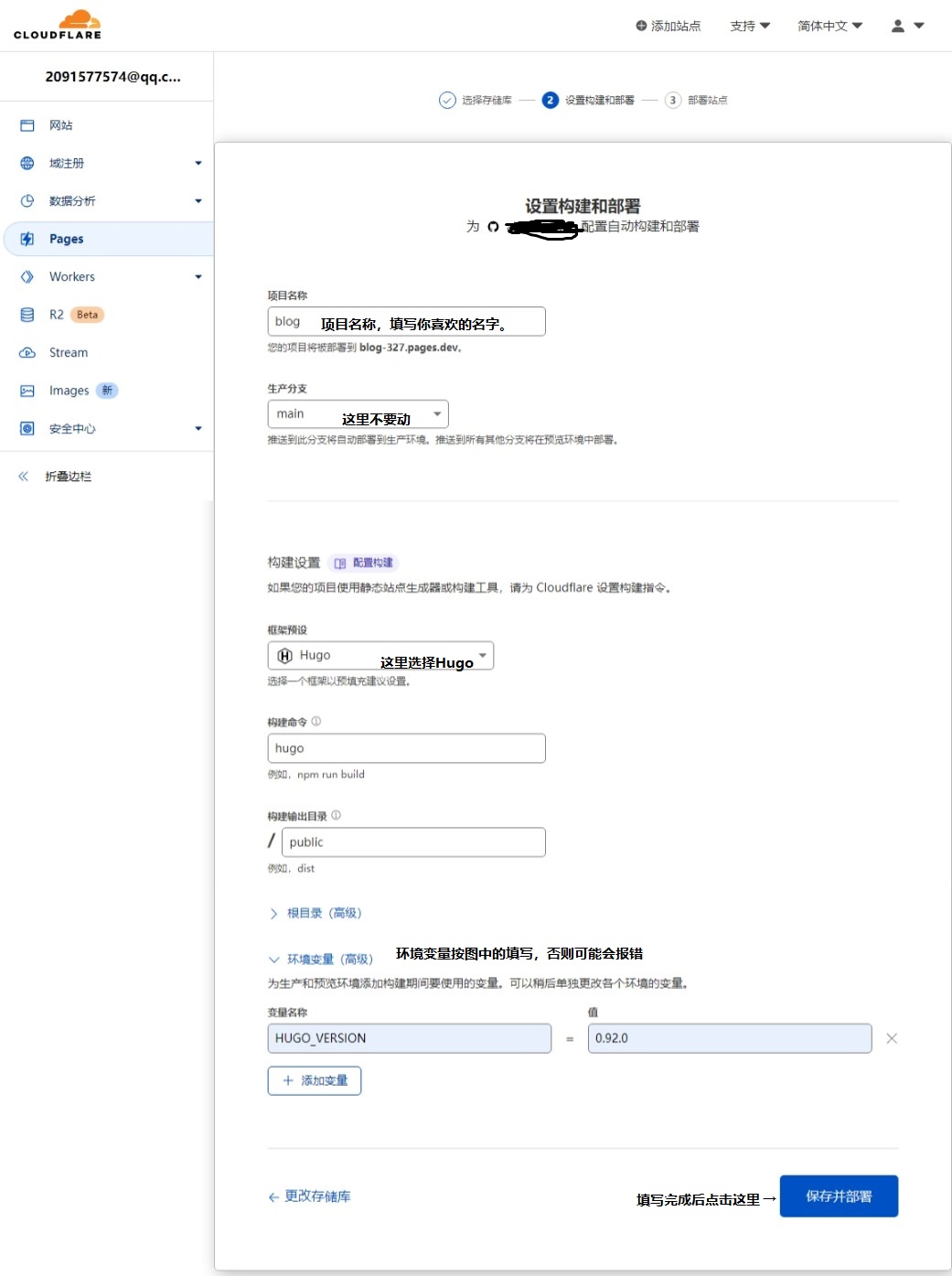This screenshot has width=952, height=1276.
Task: Select 折叠边栏 to collapse sidebar
Action: coord(68,476)
